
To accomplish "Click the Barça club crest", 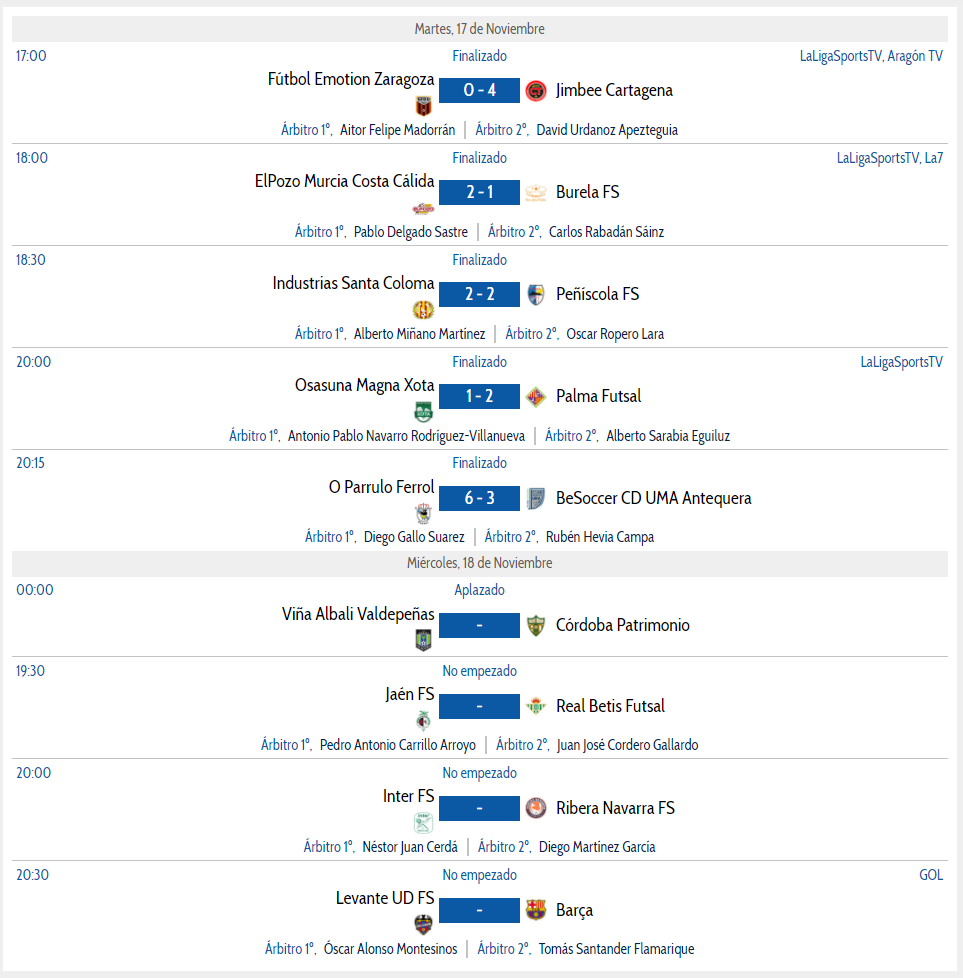I will coord(536,910).
